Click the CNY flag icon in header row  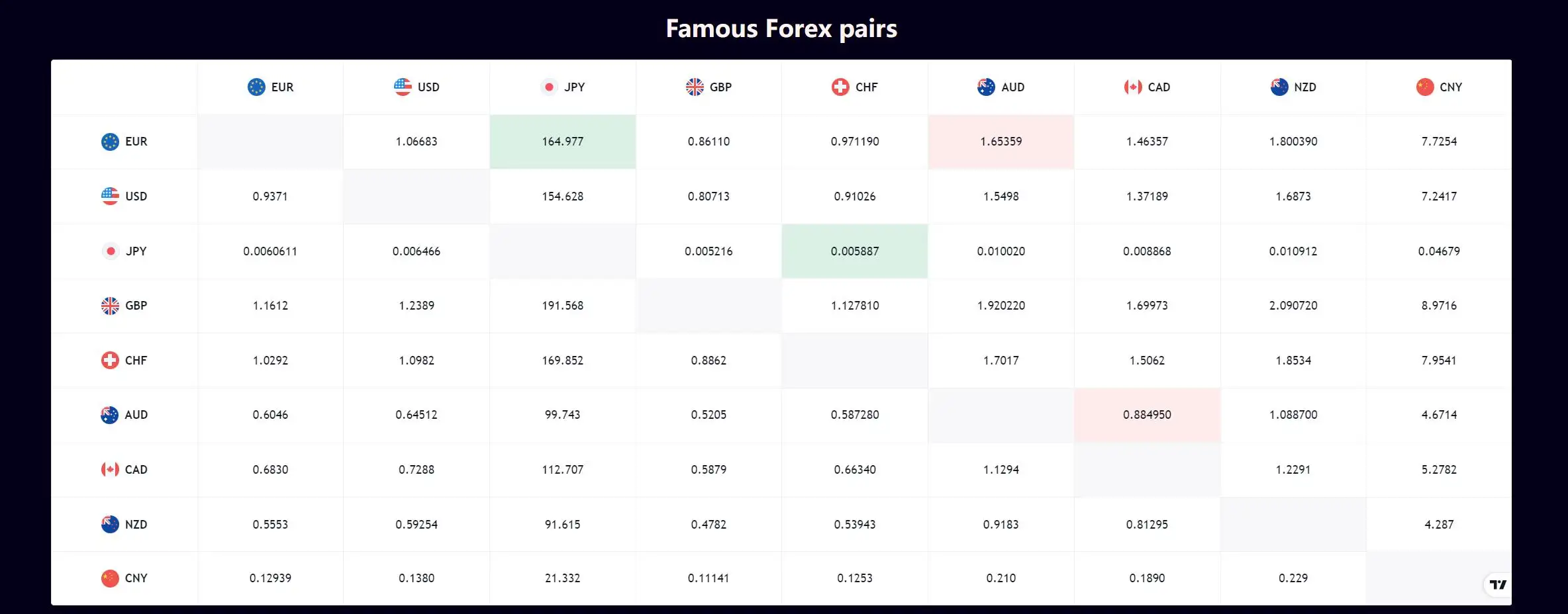pyautogui.click(x=1425, y=87)
